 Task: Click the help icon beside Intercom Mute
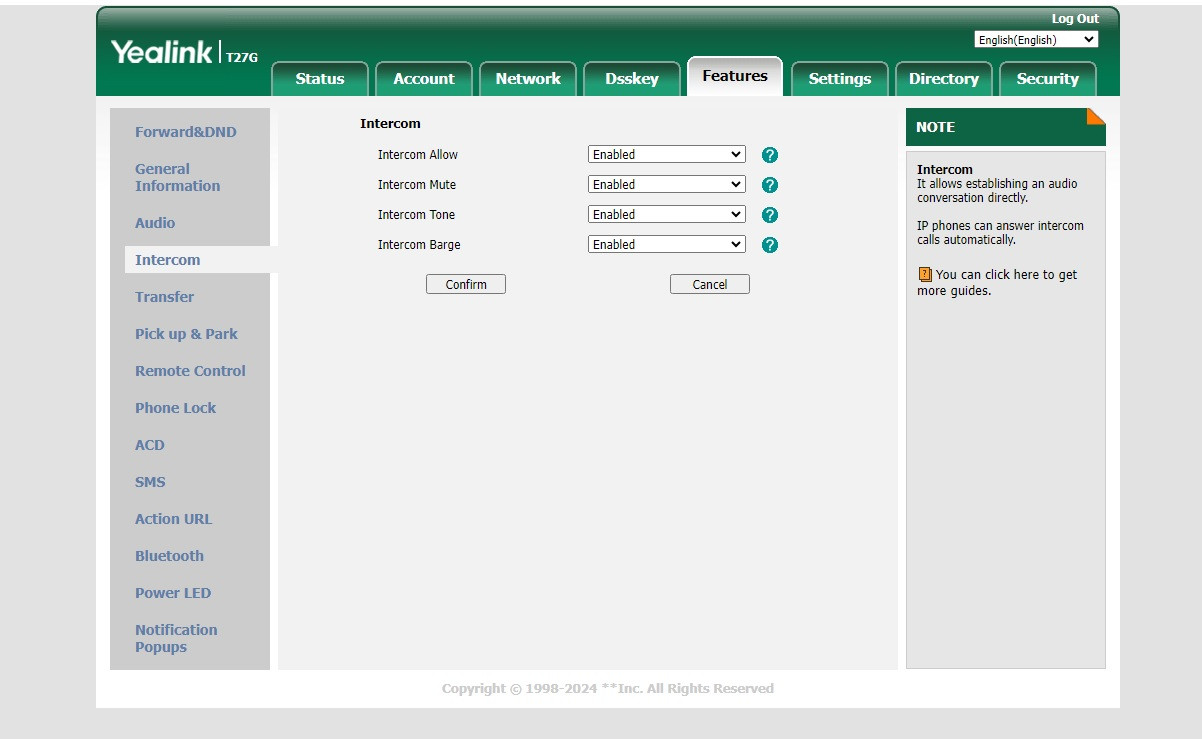pyautogui.click(x=769, y=185)
